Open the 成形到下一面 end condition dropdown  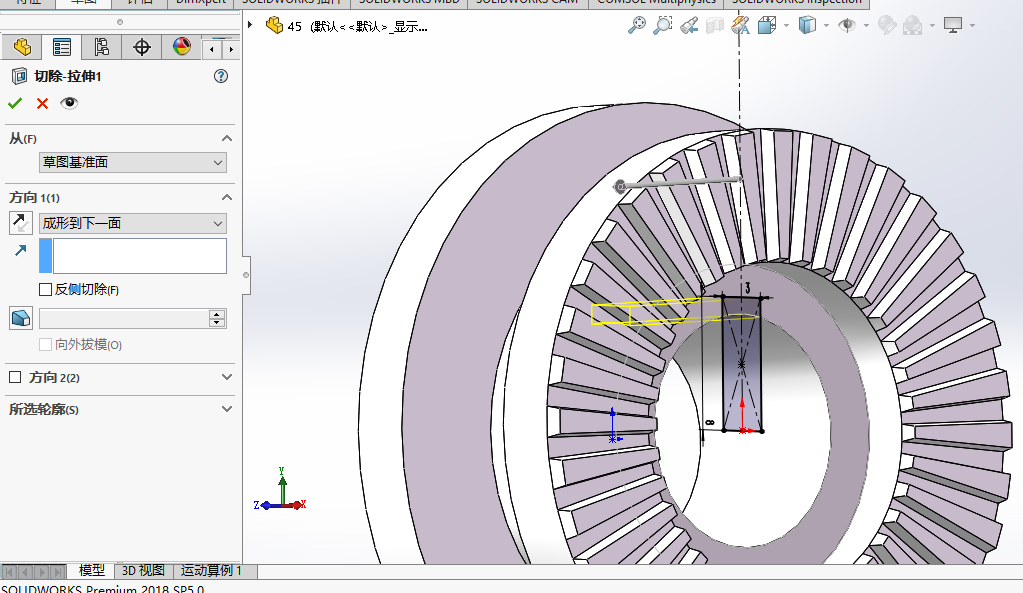pos(133,223)
